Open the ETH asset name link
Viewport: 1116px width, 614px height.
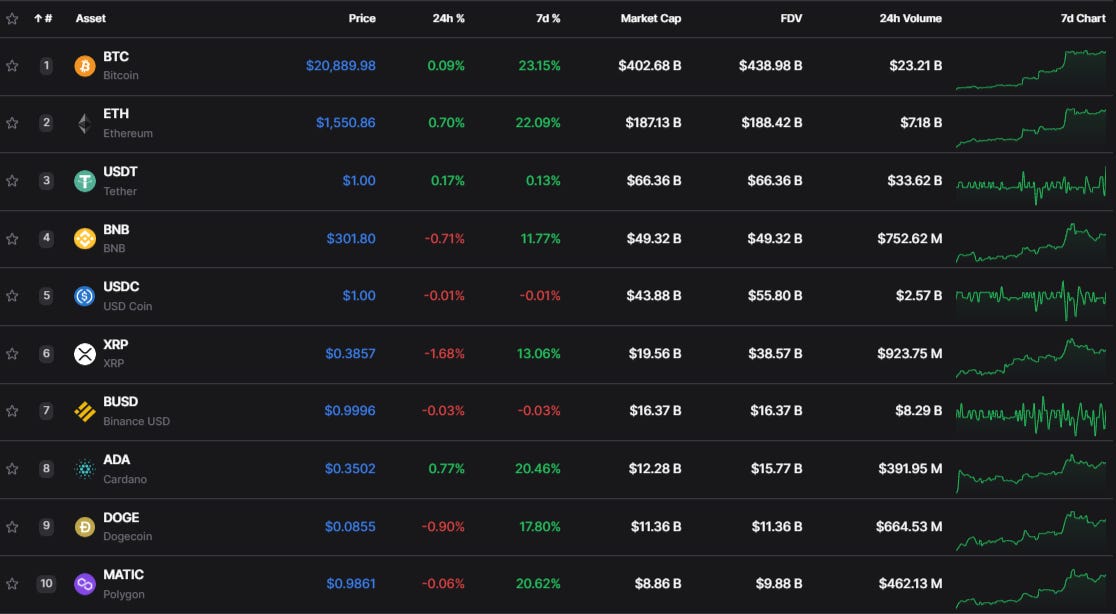click(x=116, y=114)
